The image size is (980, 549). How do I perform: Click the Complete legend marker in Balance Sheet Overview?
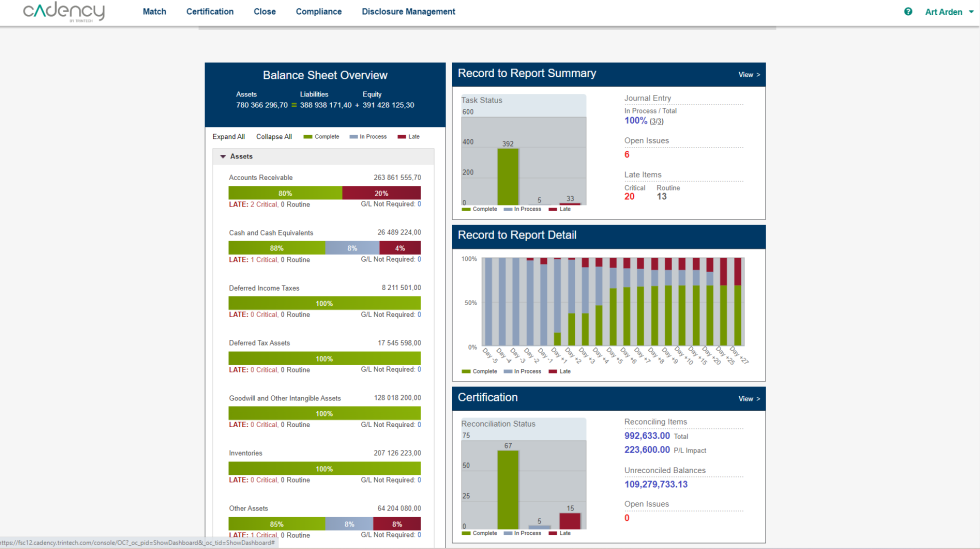308,136
